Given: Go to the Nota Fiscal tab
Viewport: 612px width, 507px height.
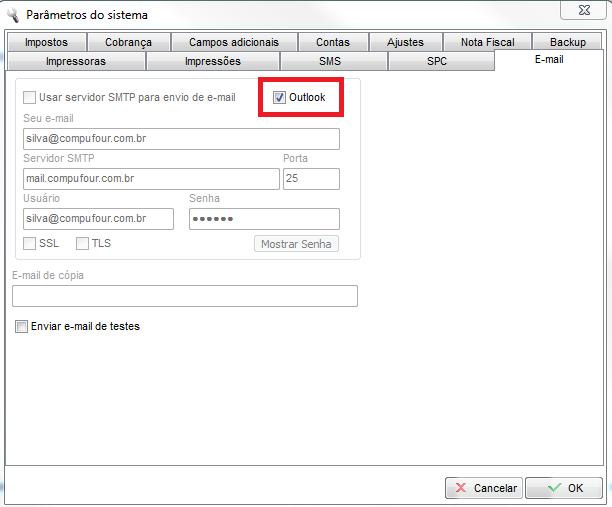Looking at the screenshot, I should click(x=486, y=42).
